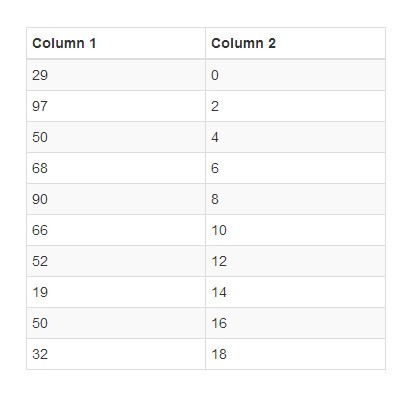Click the Column 2 cell showing 6
This screenshot has height=395, width=408.
tap(295, 168)
